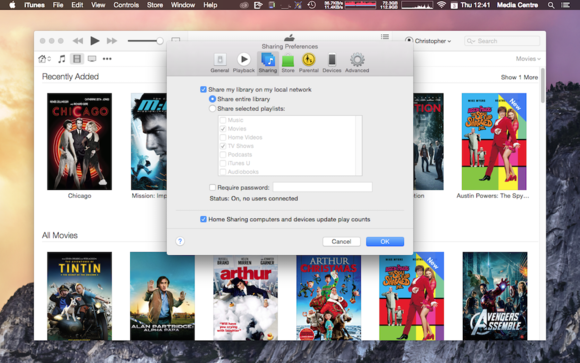Image resolution: width=580 pixels, height=363 pixels.
Task: Click the iTunes Search field
Action: click(502, 41)
